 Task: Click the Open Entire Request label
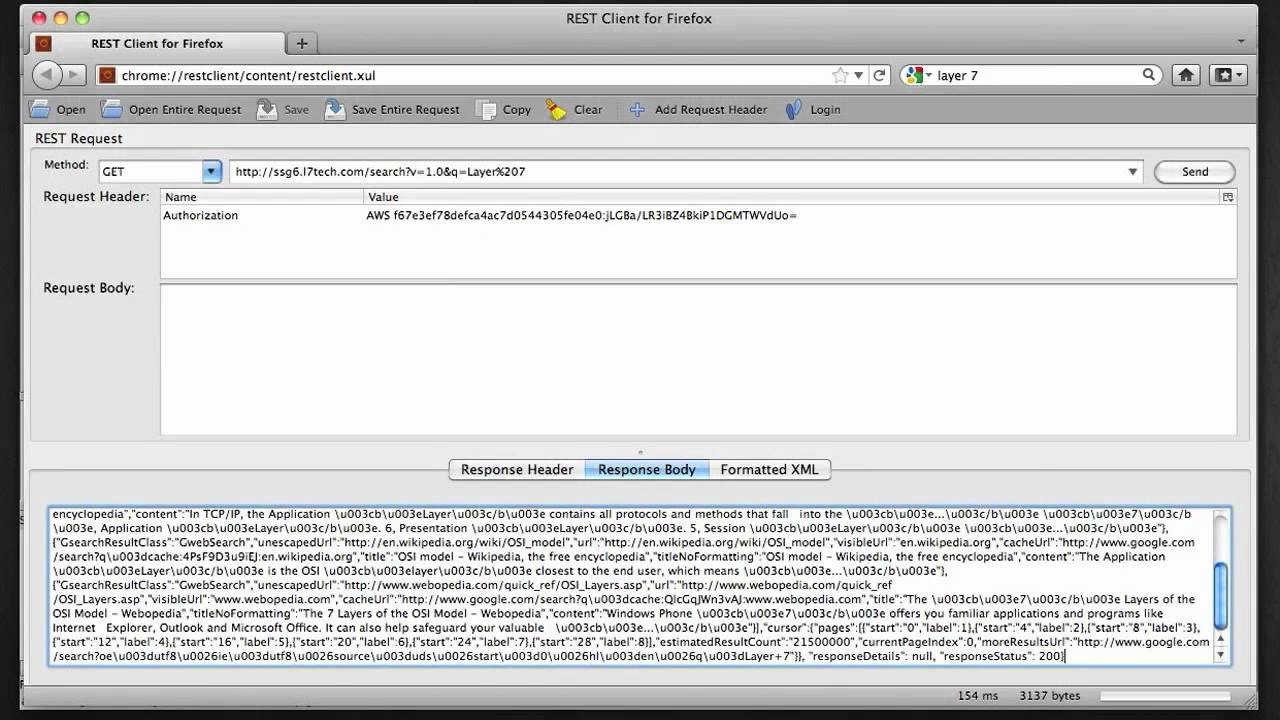185,110
